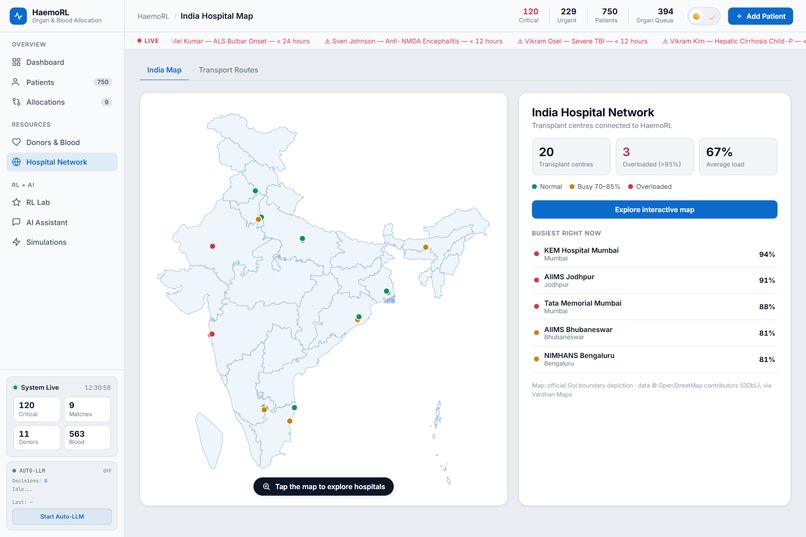This screenshot has width=806, height=537.
Task: Click the magnifier icon in map prompt
Action: (x=266, y=487)
